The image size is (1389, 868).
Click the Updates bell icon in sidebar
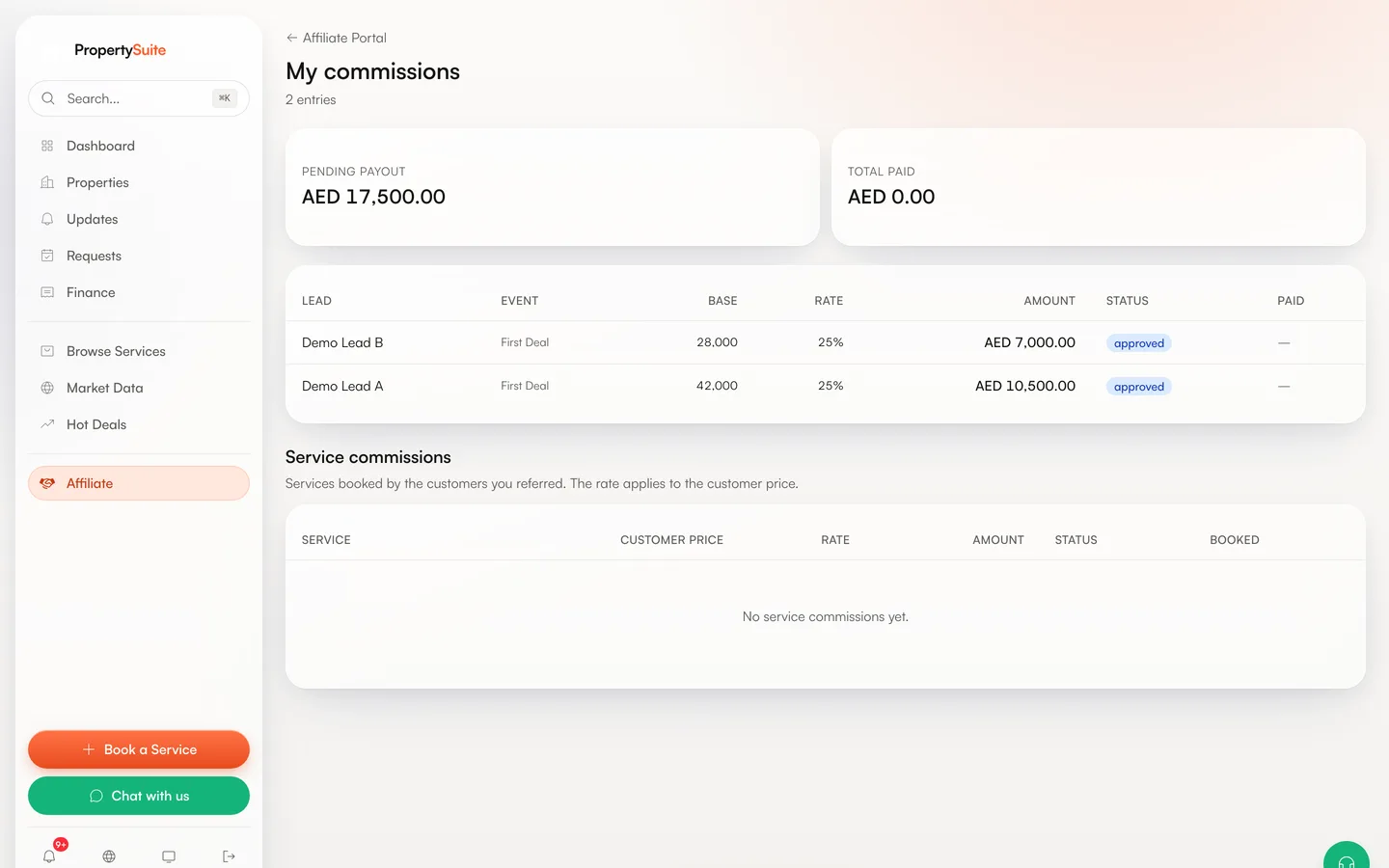(x=47, y=219)
